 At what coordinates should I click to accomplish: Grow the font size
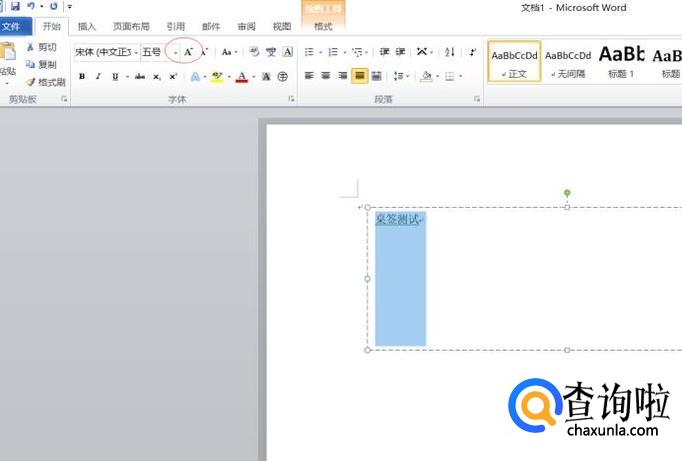(188, 52)
